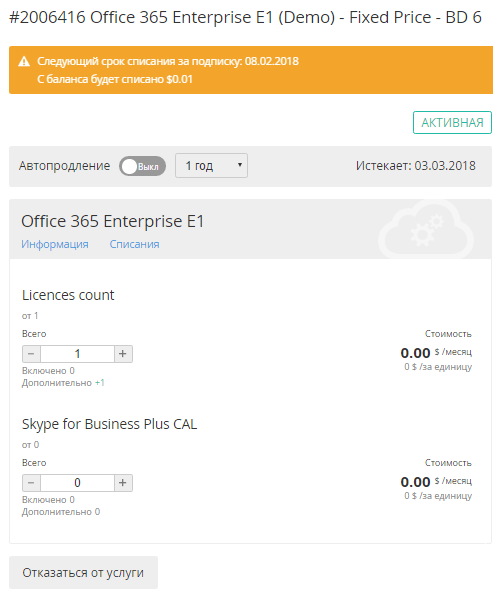Toggle the Автопродление switch

click(x=142, y=166)
